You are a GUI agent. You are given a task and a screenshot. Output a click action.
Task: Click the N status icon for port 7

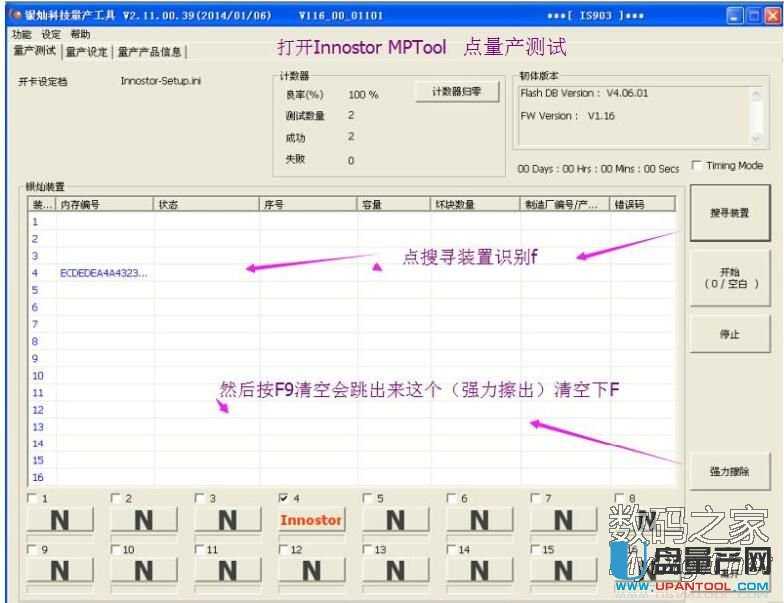pyautogui.click(x=564, y=520)
